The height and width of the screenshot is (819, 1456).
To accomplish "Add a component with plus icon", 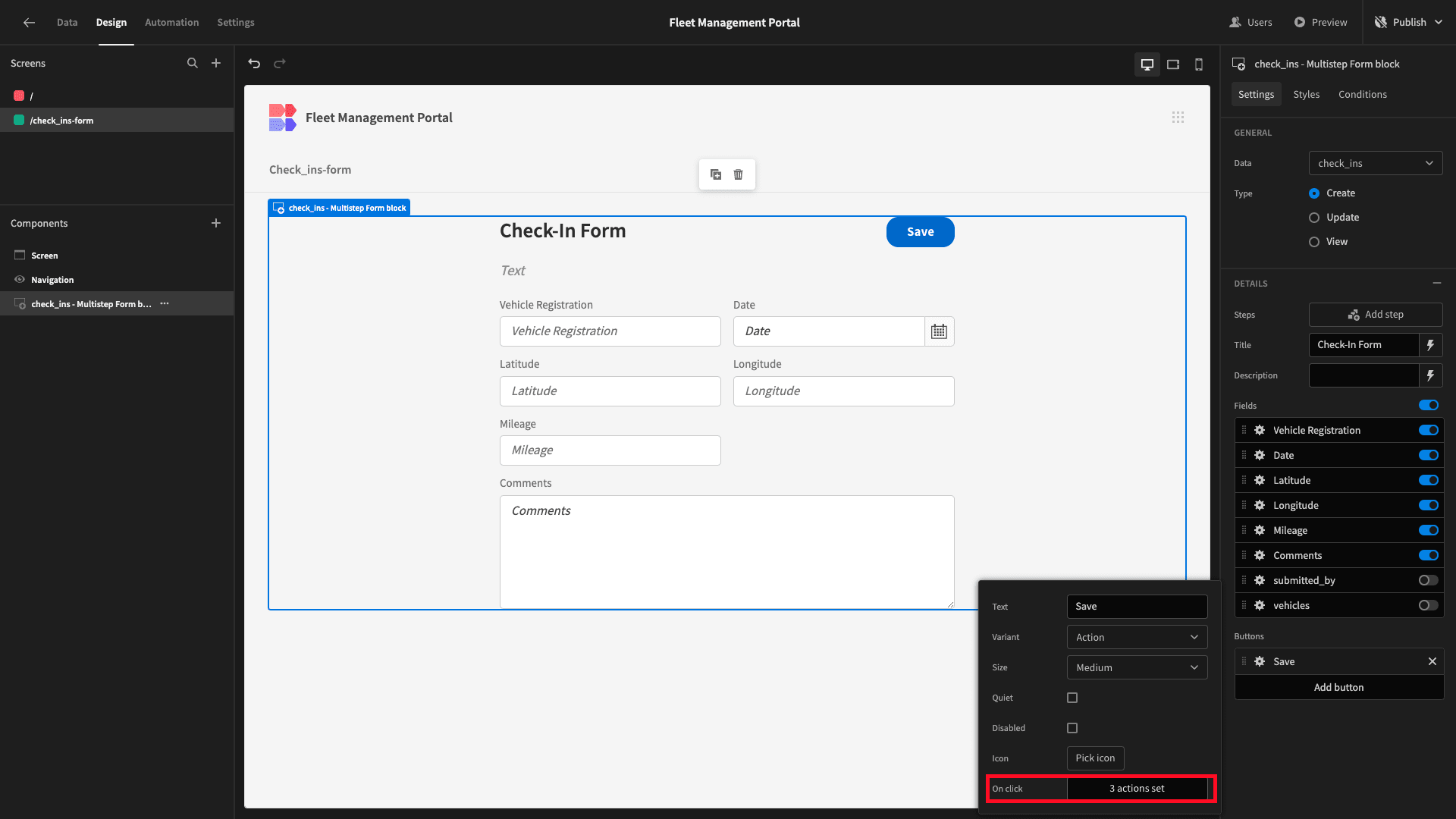I will pyautogui.click(x=216, y=223).
